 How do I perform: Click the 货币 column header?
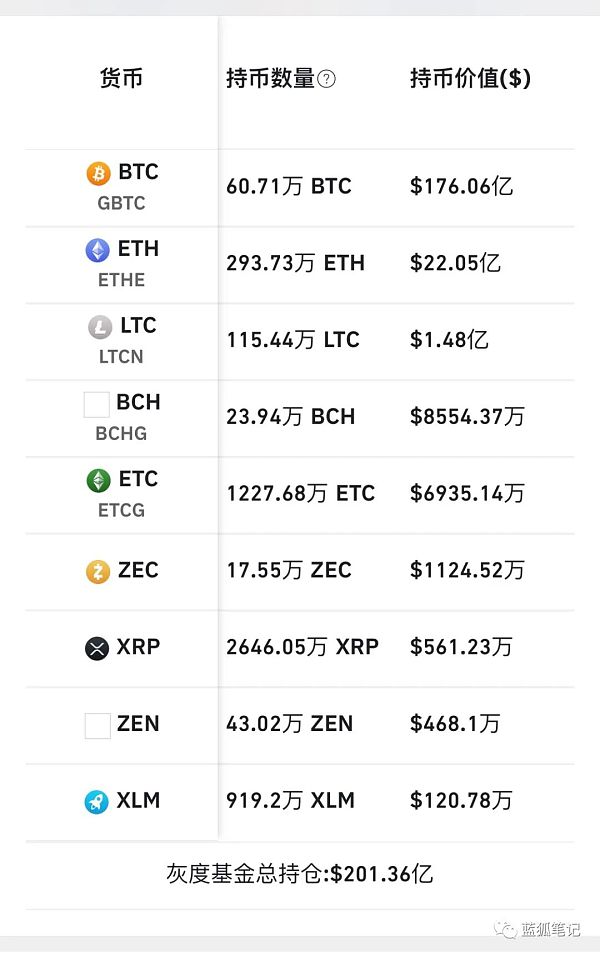(121, 79)
